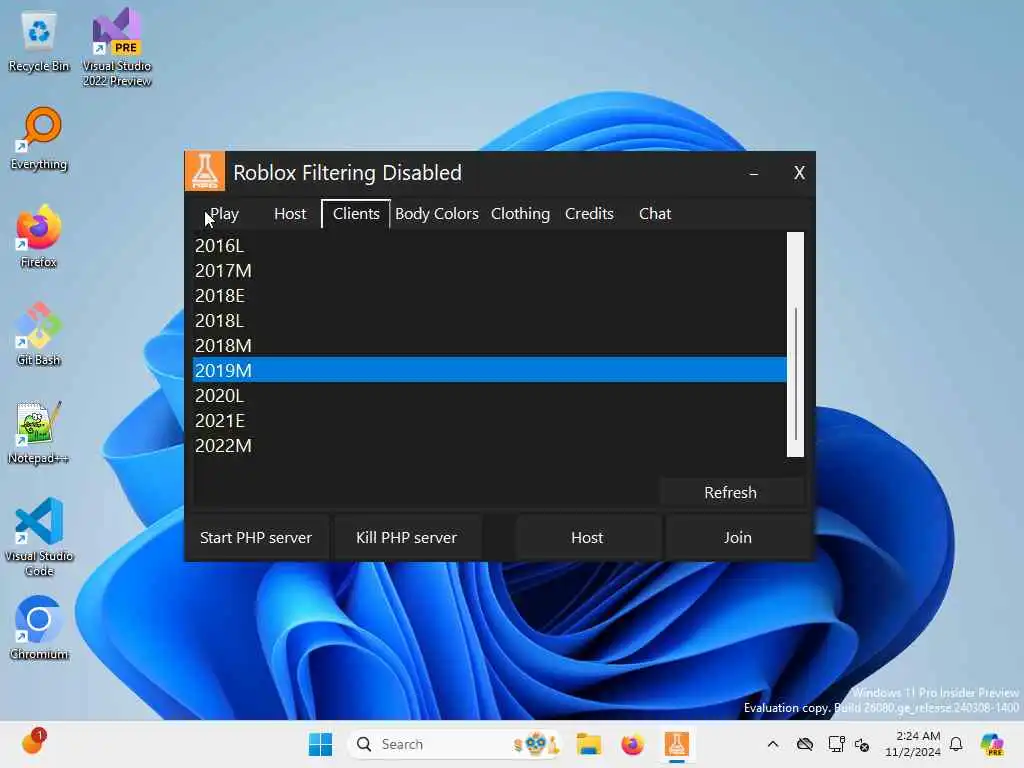Select the highlighted 2019M client
This screenshot has height=768, width=1024.
tap(489, 370)
